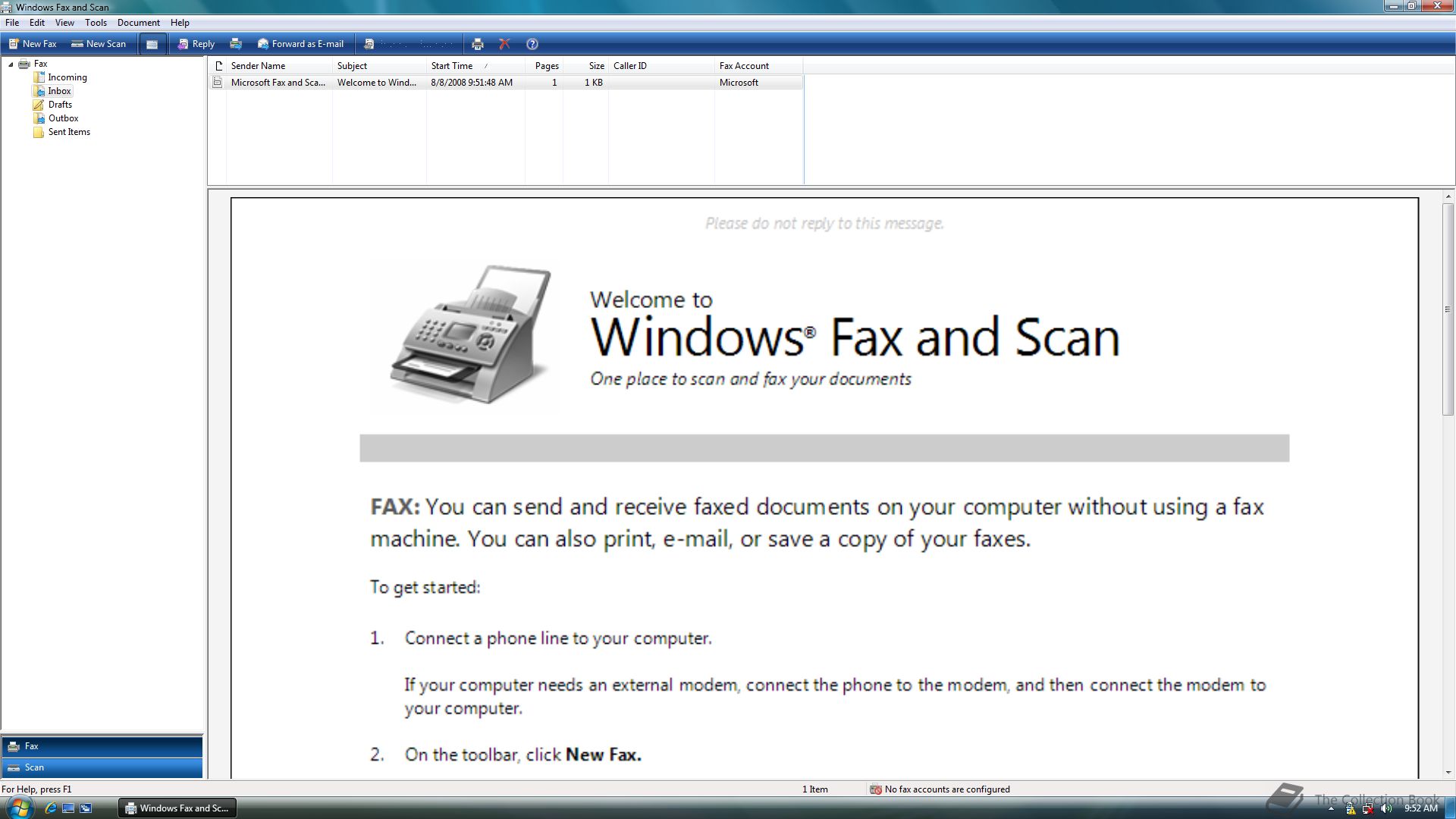Click Show Desktop quick launch icon

68,808
